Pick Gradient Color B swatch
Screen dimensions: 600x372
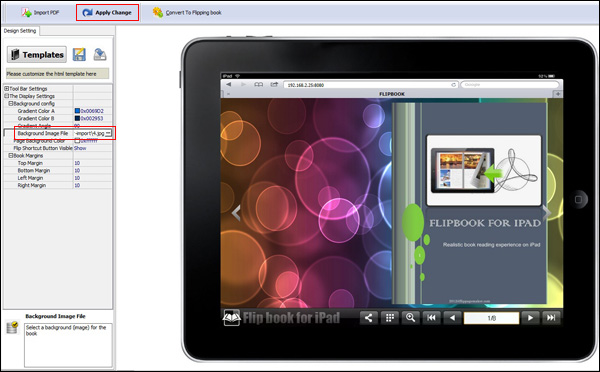[x=77, y=118]
